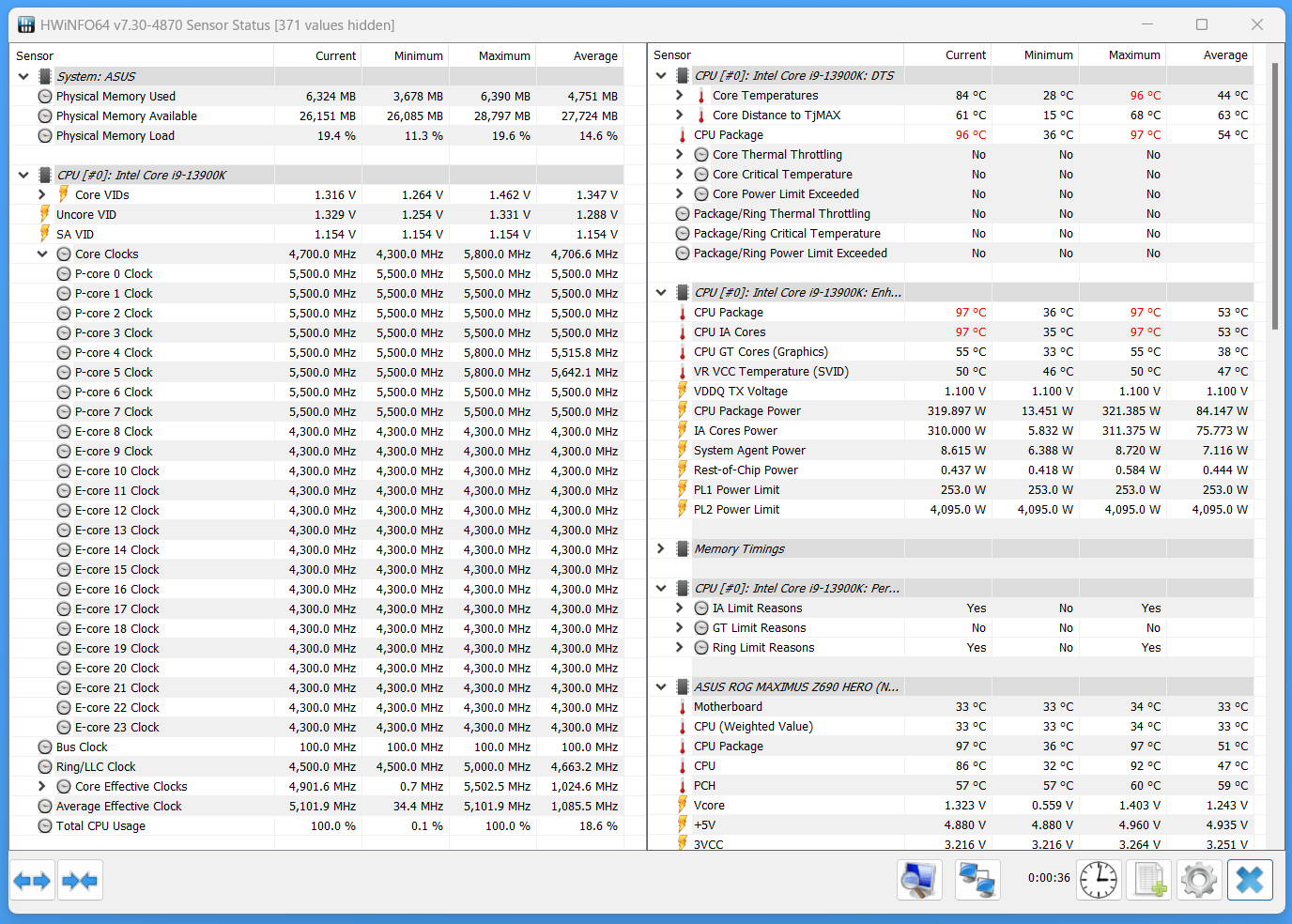Click the clock icon beside Bus Clock
The height and width of the screenshot is (924, 1292).
tap(44, 747)
